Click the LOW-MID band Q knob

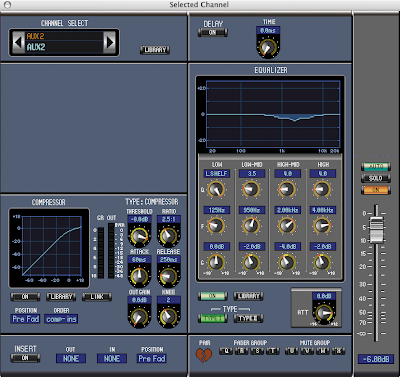[x=251, y=189]
